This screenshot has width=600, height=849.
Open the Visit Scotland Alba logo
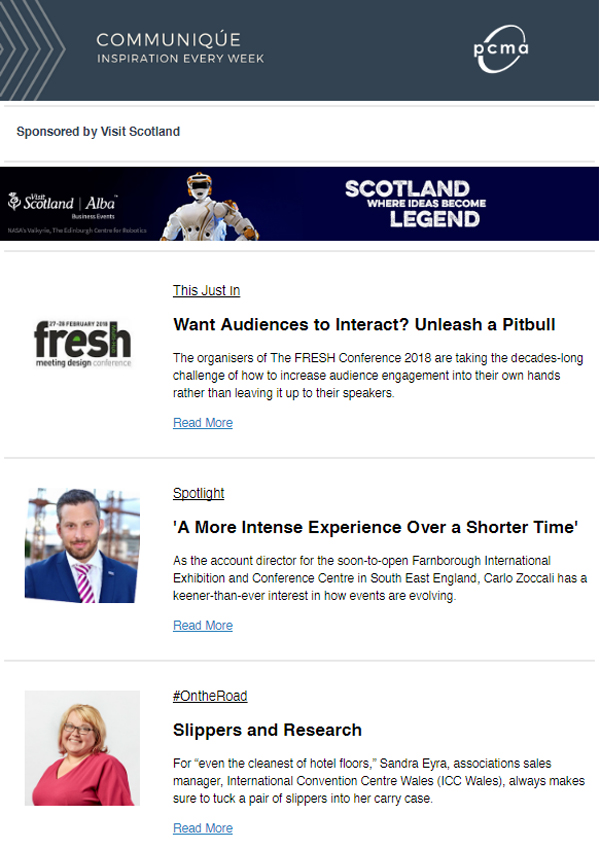[x=62, y=203]
